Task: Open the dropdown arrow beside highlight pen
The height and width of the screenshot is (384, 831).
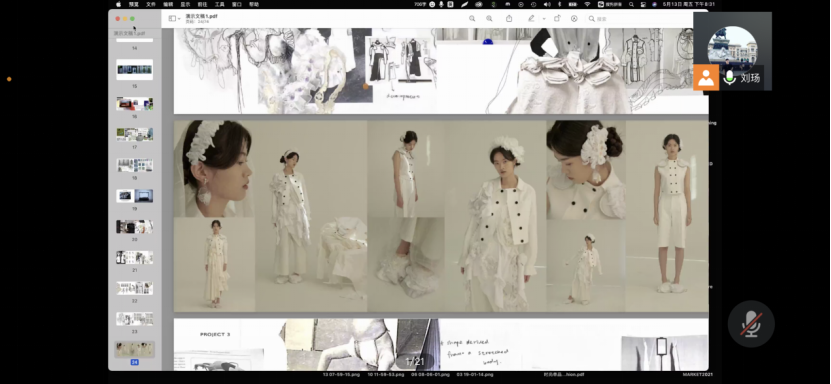Action: 544,19
